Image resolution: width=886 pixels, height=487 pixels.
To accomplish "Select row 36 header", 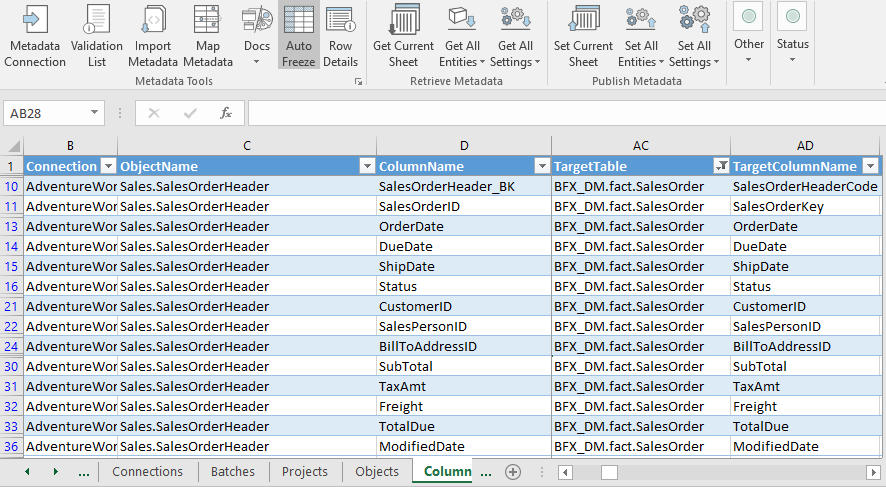I will 11,446.
